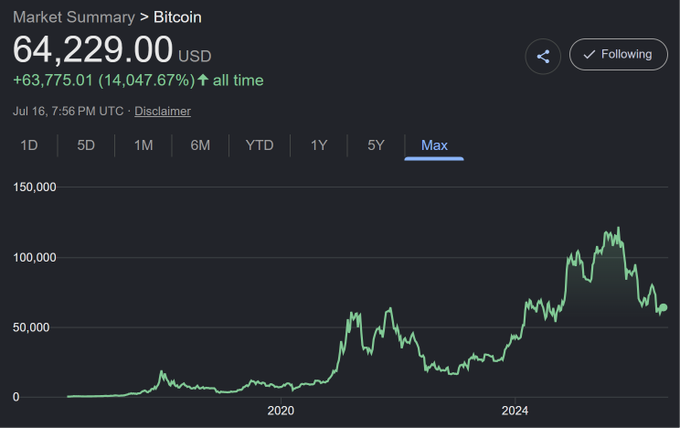
Task: Click the 2020 x-axis label
Action: (281, 411)
